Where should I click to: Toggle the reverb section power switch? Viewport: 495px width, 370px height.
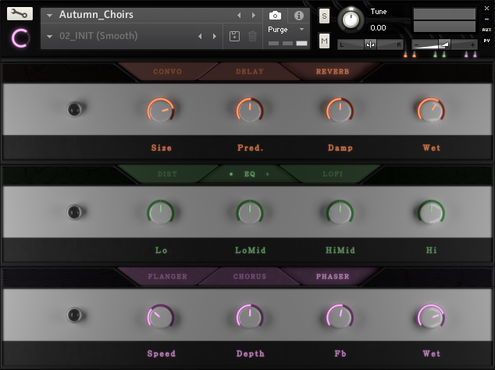75,109
